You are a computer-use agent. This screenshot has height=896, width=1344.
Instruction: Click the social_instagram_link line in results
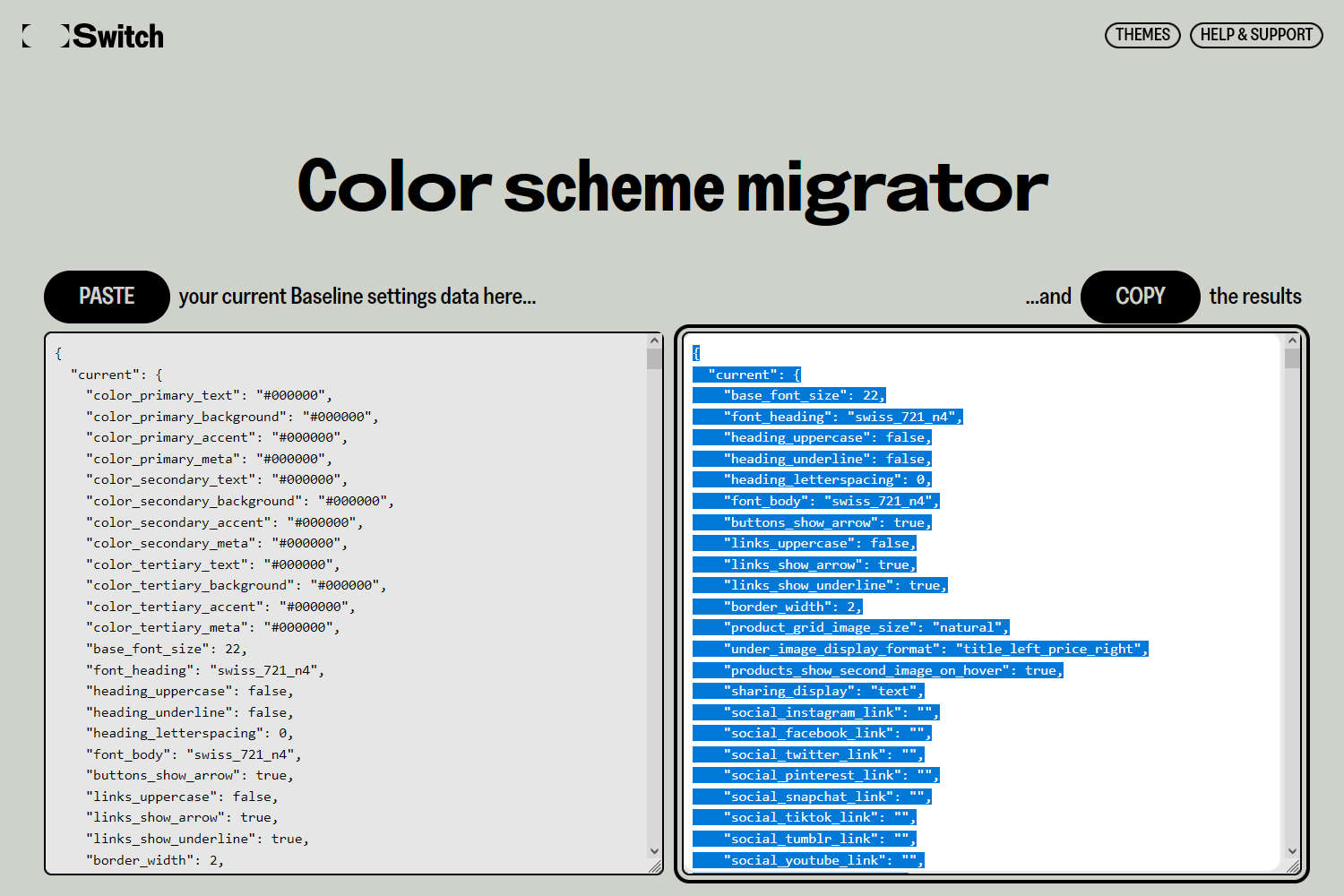click(x=815, y=711)
